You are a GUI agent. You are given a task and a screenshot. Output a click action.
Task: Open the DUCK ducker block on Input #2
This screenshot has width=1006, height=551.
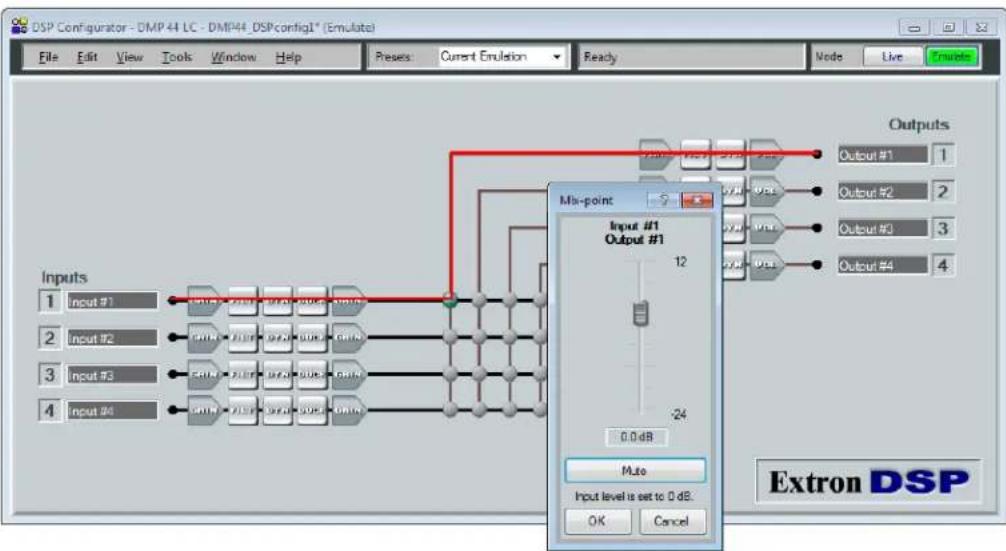pyautogui.click(x=312, y=337)
